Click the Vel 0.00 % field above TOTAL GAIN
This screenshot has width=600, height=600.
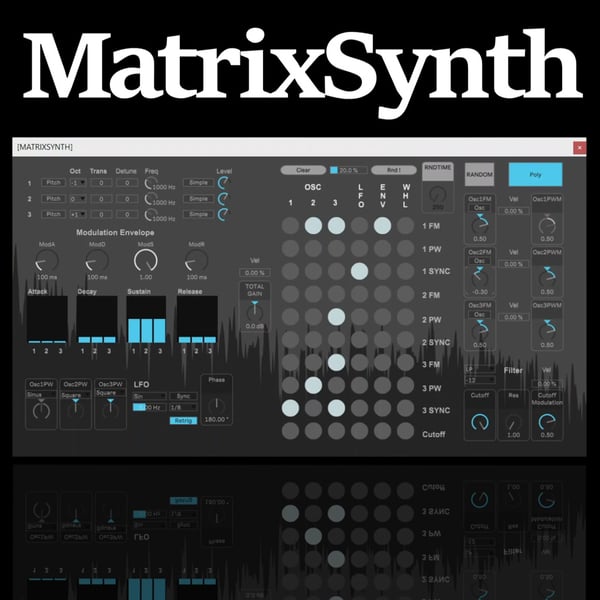[x=254, y=273]
